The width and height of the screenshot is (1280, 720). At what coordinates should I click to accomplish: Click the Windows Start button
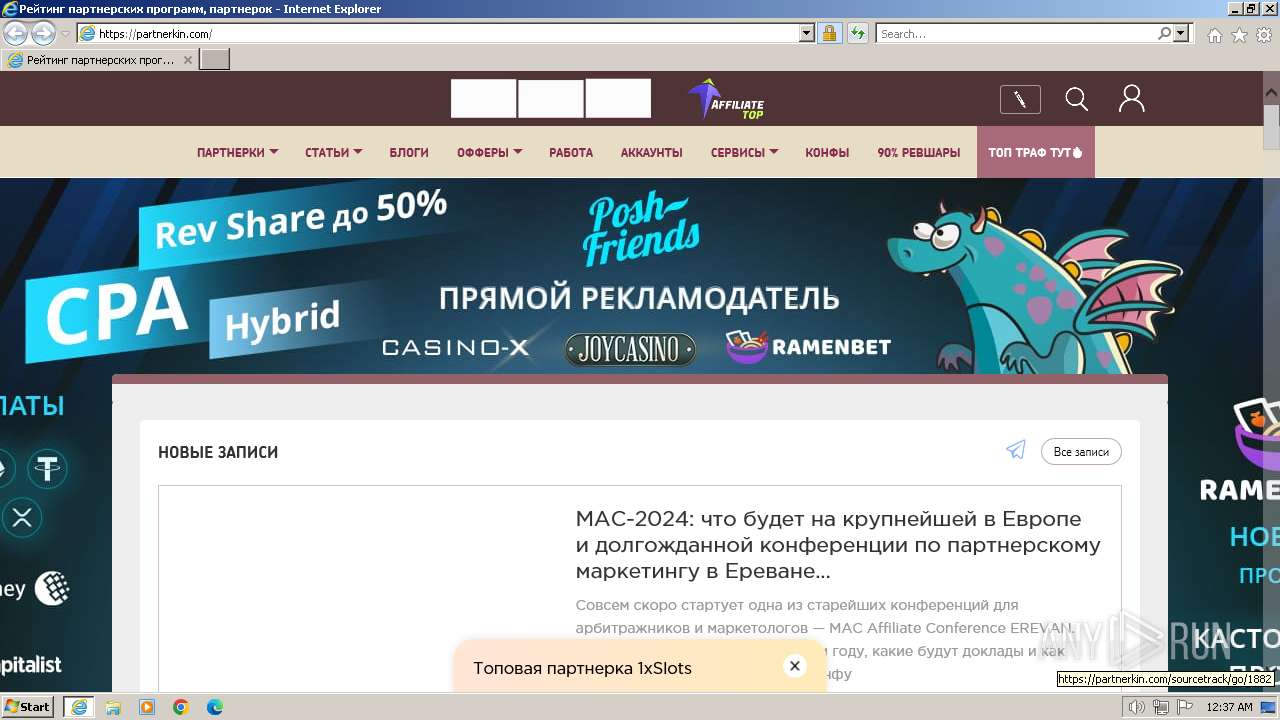[28, 706]
